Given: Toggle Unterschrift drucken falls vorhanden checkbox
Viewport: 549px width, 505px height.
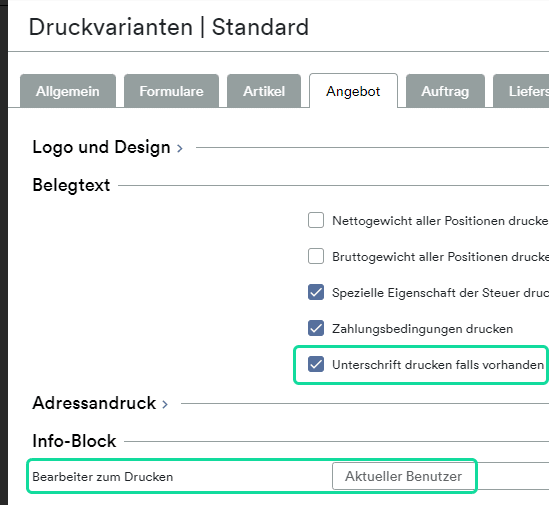Looking at the screenshot, I should 316,364.
